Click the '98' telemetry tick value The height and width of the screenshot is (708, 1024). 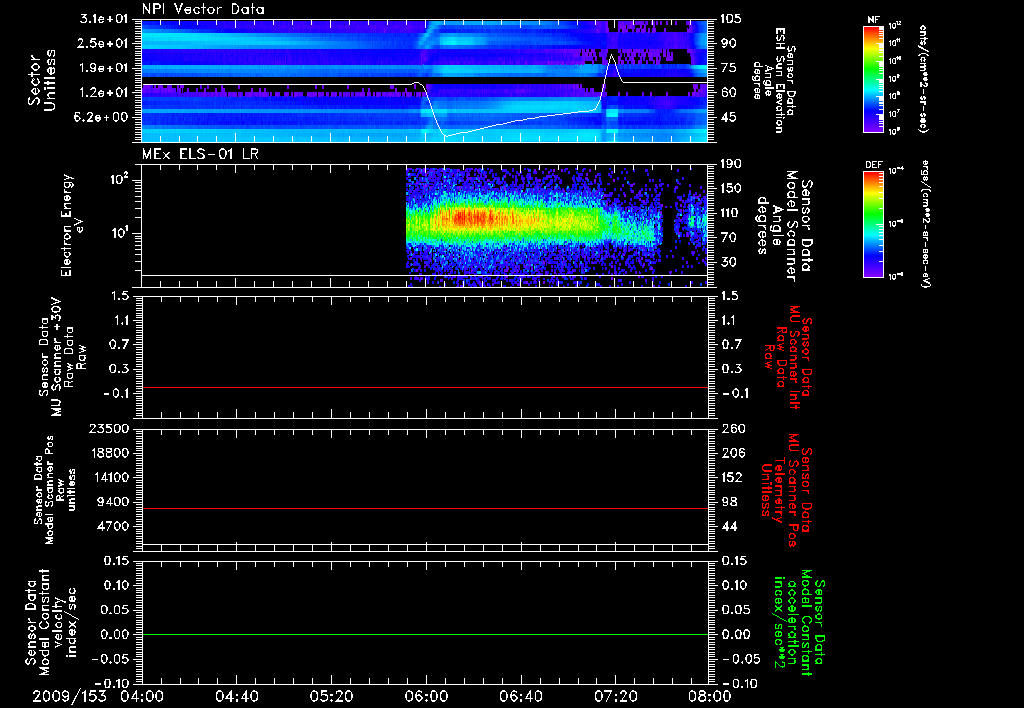click(x=728, y=502)
